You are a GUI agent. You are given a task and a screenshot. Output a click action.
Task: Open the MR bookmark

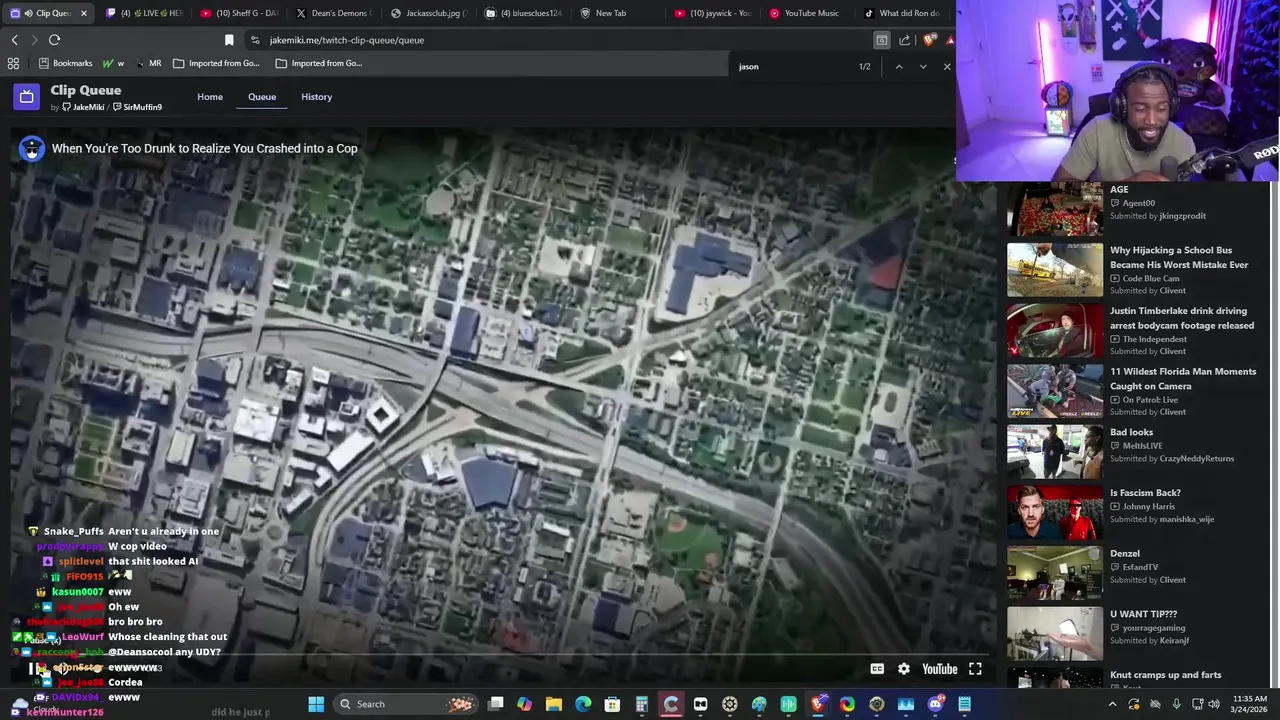[148, 63]
